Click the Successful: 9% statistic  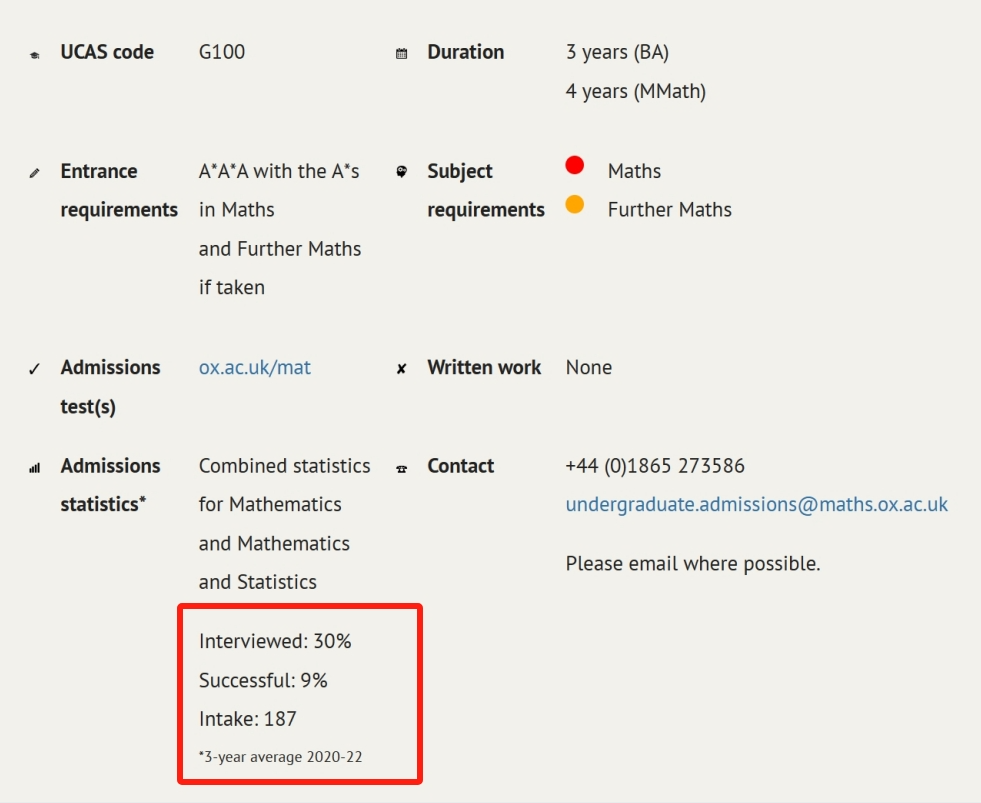263,680
